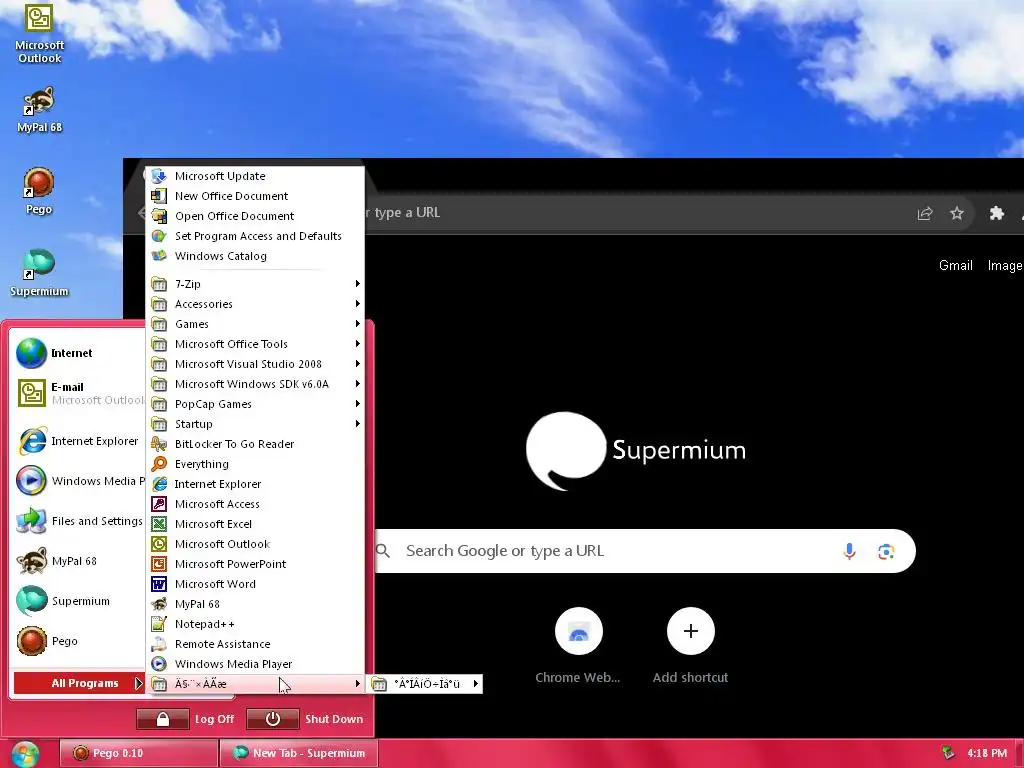Image resolution: width=1024 pixels, height=768 pixels.
Task: Launch Microsoft Excel from programs list
Action: 255,524
